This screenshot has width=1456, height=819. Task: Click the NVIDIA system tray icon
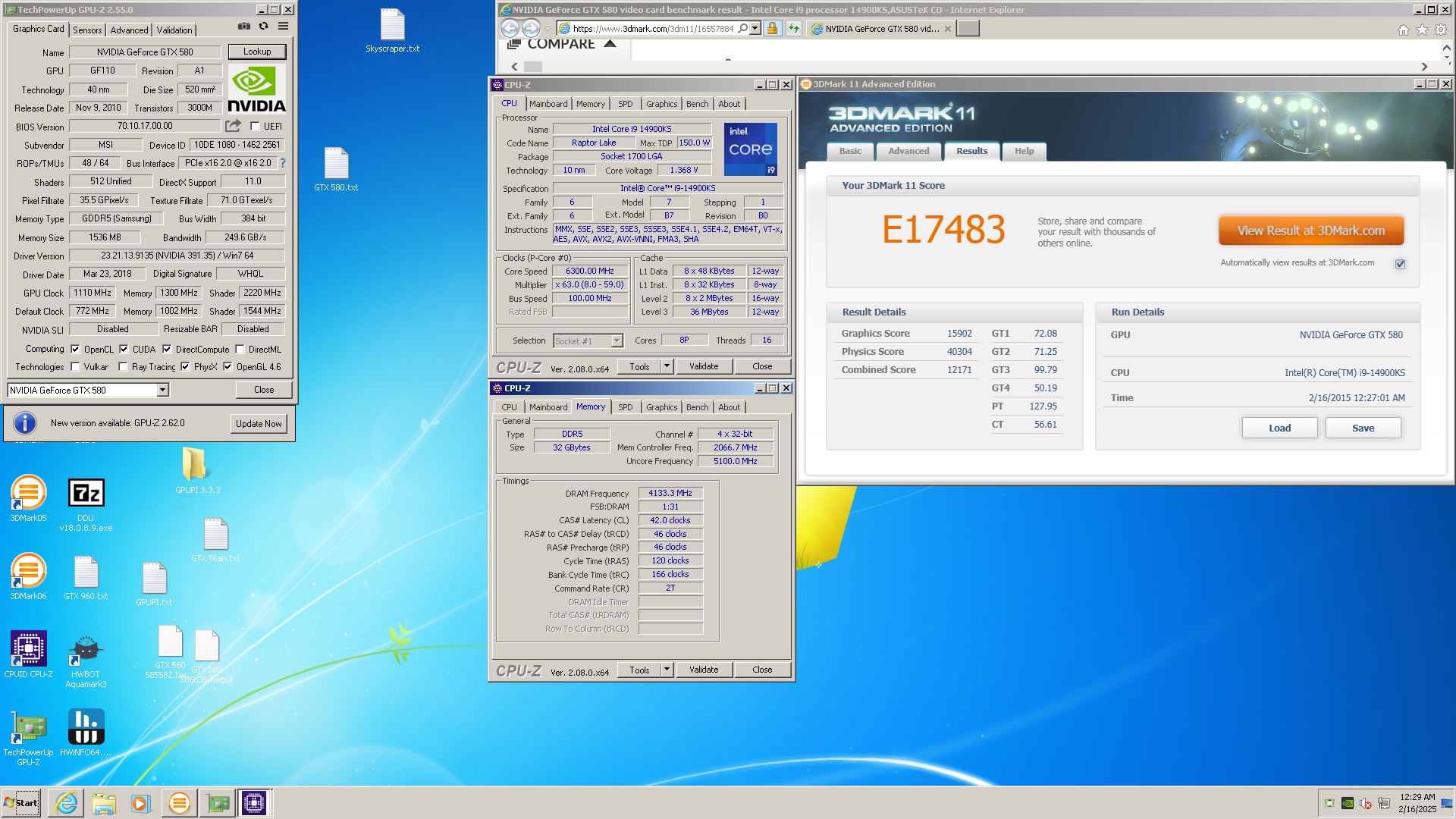pyautogui.click(x=1348, y=803)
